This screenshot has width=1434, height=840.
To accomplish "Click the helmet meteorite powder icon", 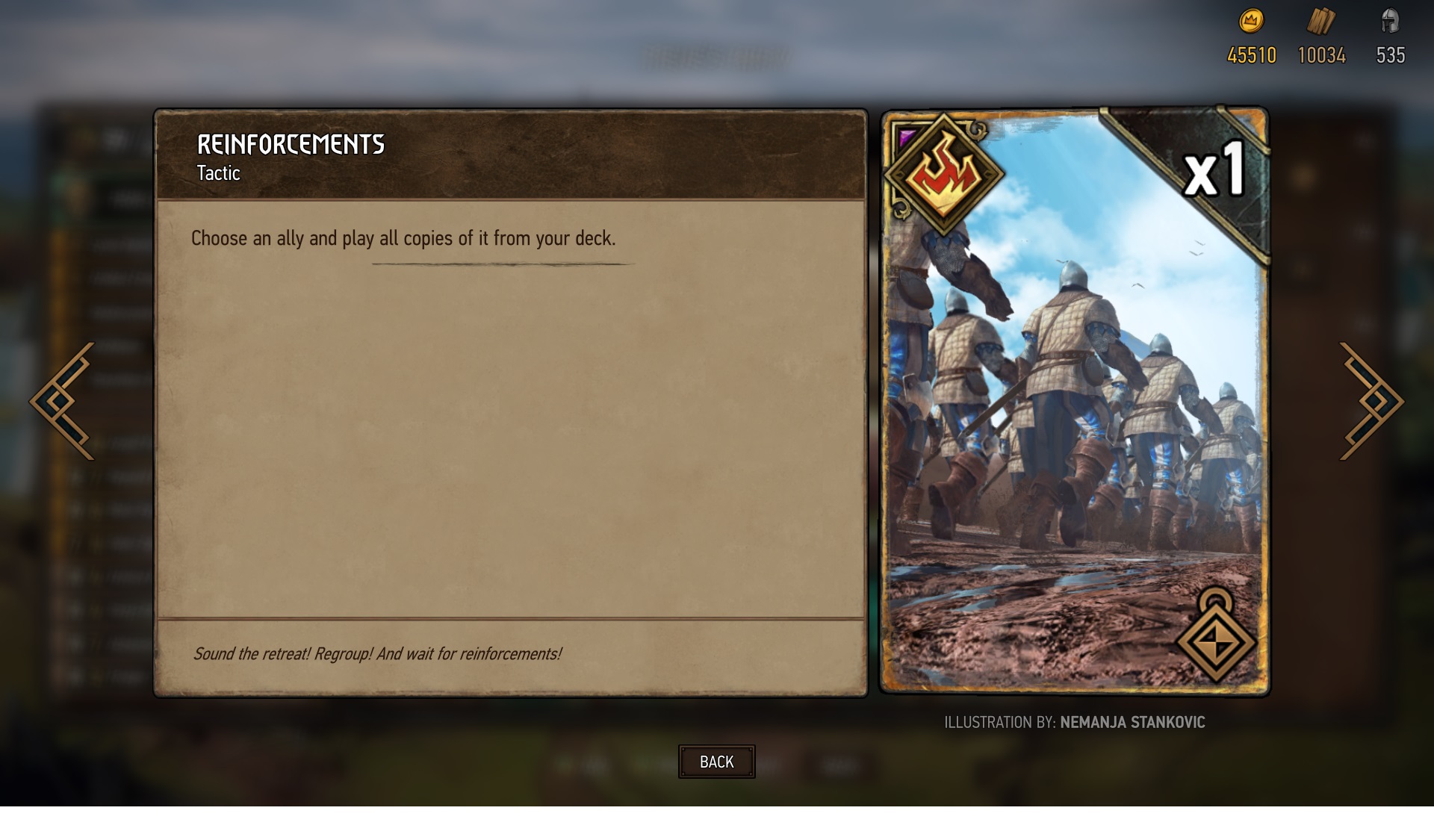I will pyautogui.click(x=1390, y=21).
